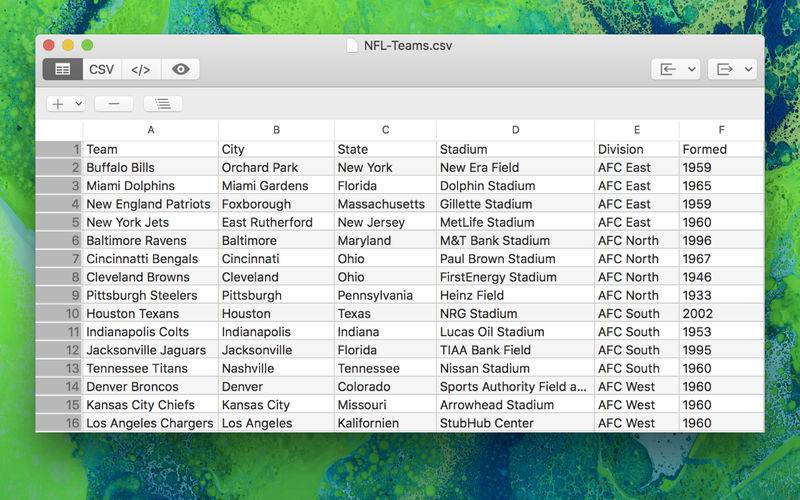The height and width of the screenshot is (500, 800).
Task: Click the list indent toolbar button
Action: pos(163,104)
